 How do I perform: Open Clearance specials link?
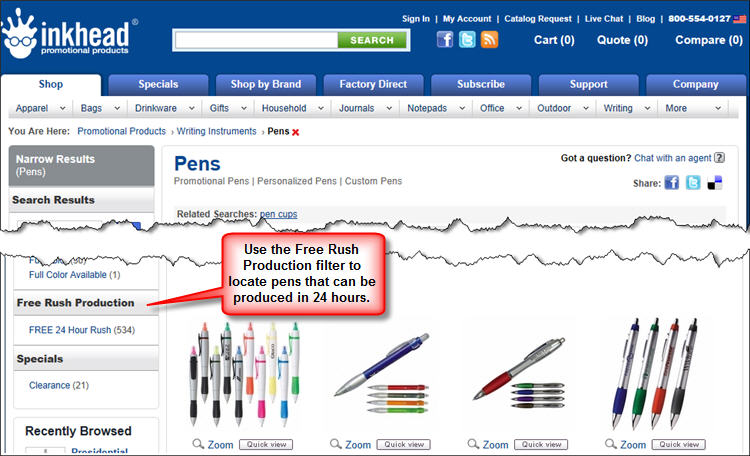59,385
